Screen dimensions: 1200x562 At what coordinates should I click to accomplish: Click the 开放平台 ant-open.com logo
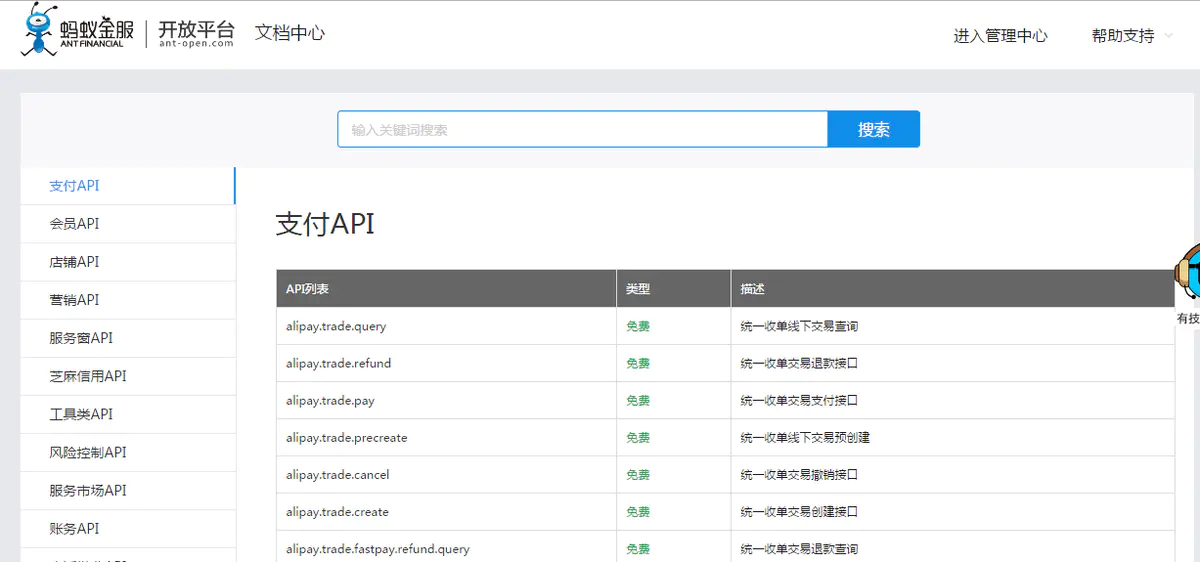point(196,33)
